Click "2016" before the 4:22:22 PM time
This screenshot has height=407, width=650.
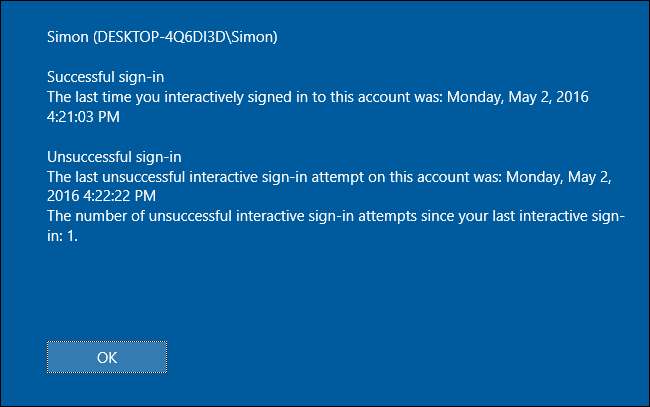pyautogui.click(x=63, y=196)
